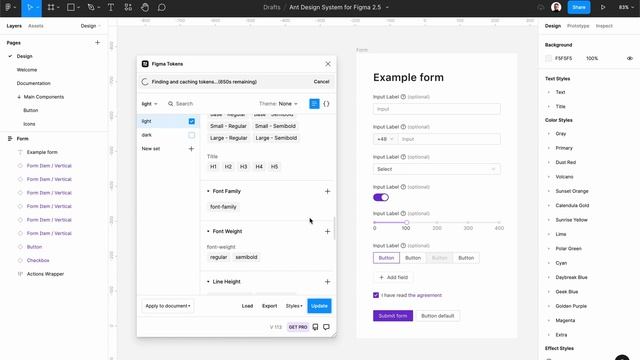Start presentation with the play icon

coord(603,7)
